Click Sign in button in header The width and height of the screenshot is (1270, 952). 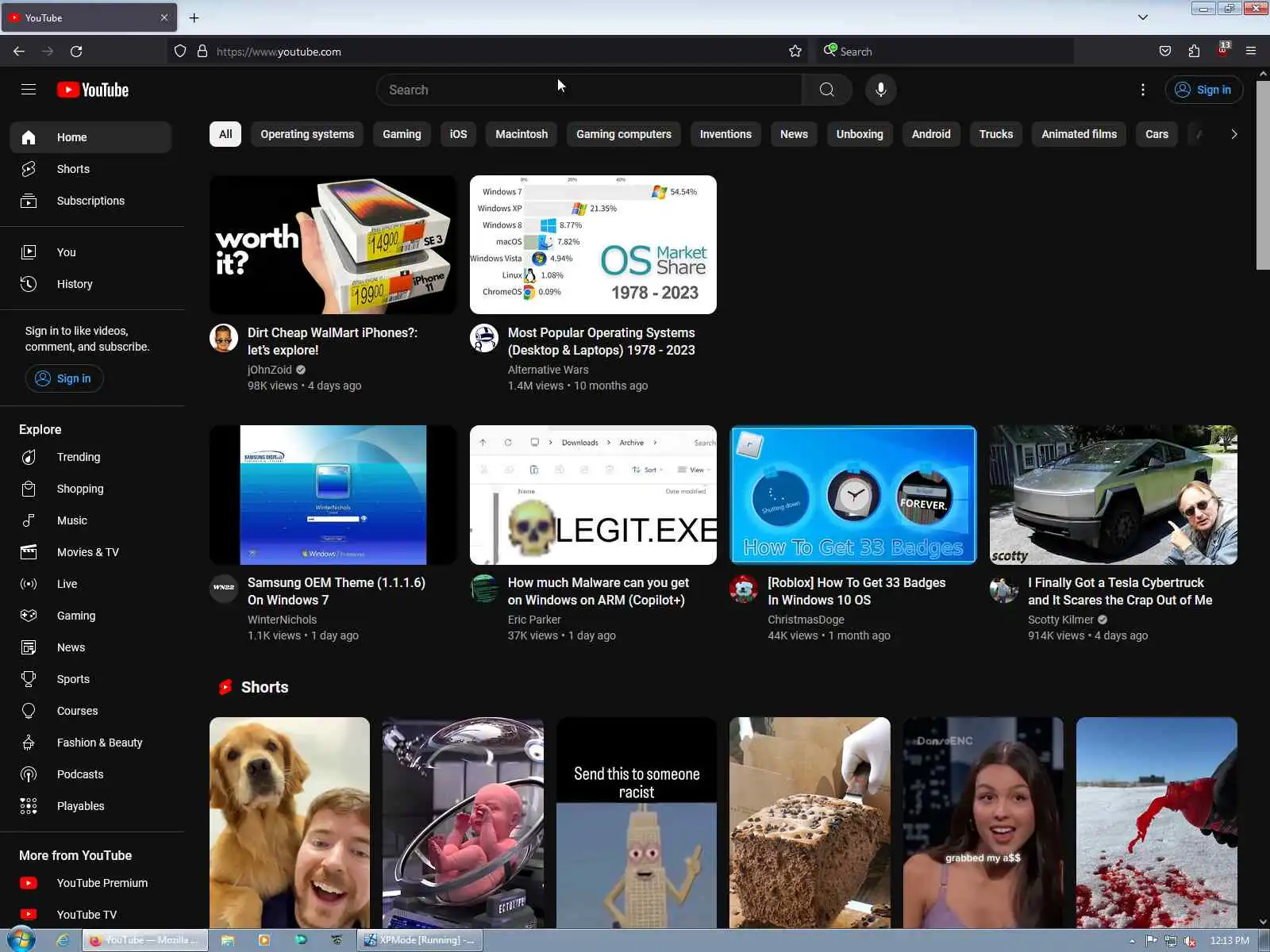(1203, 90)
